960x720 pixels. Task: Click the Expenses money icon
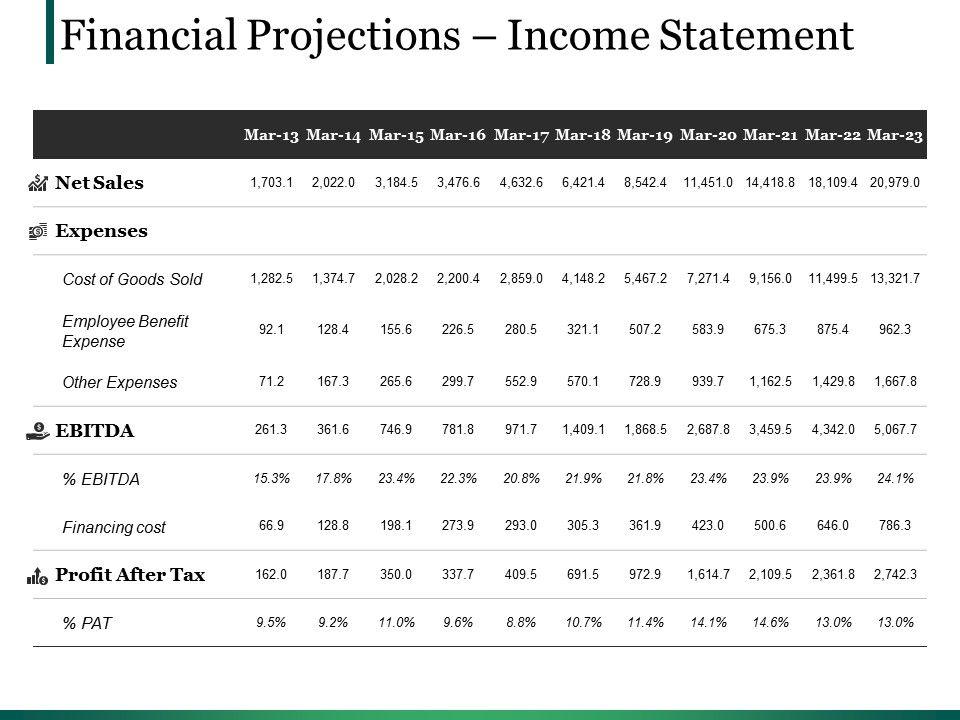tap(40, 231)
